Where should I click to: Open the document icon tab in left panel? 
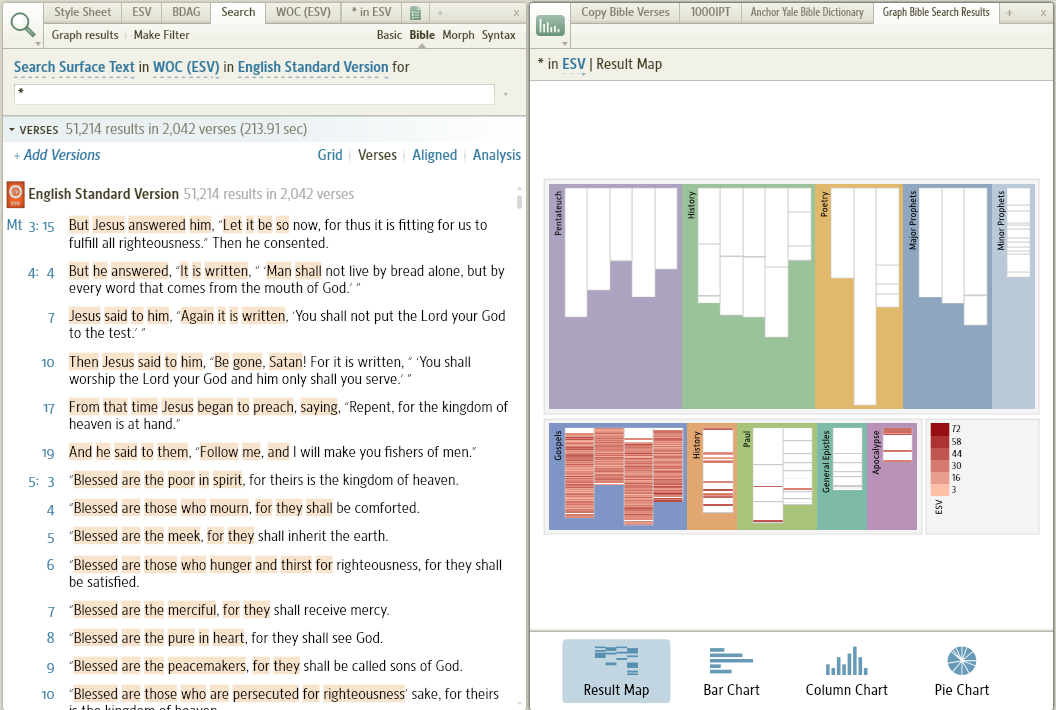pos(416,13)
